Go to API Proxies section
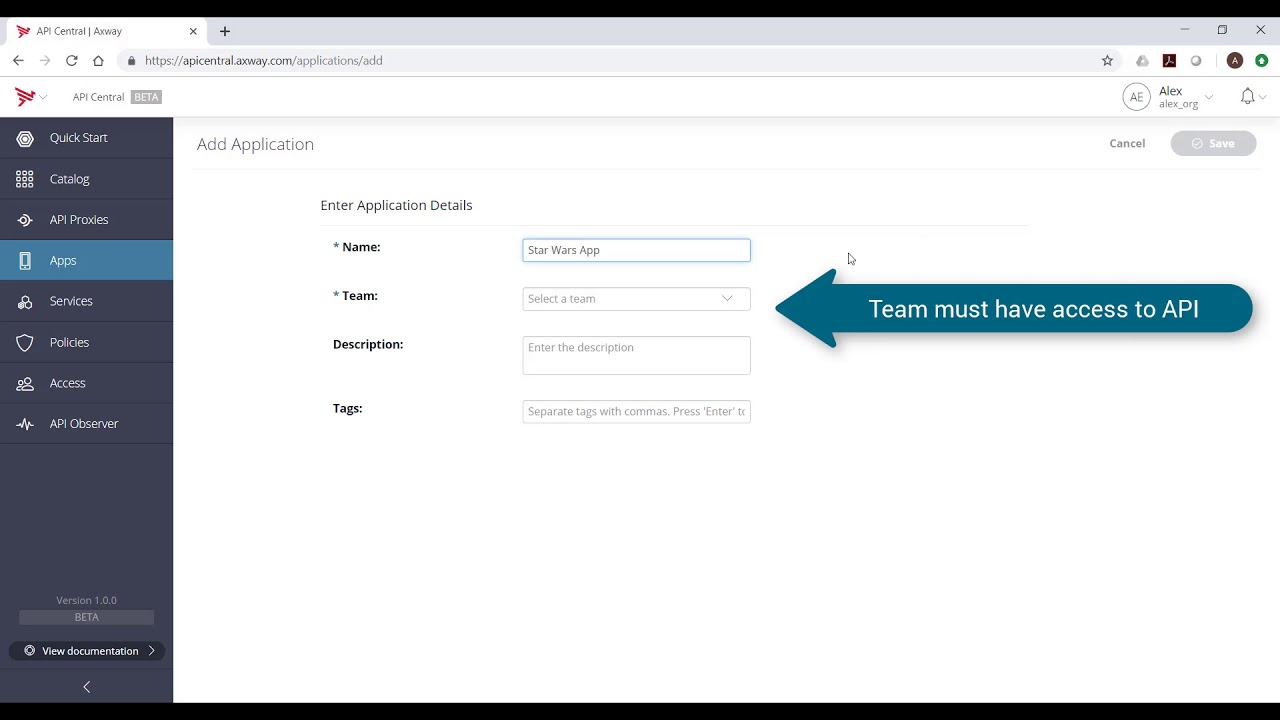 point(86,220)
